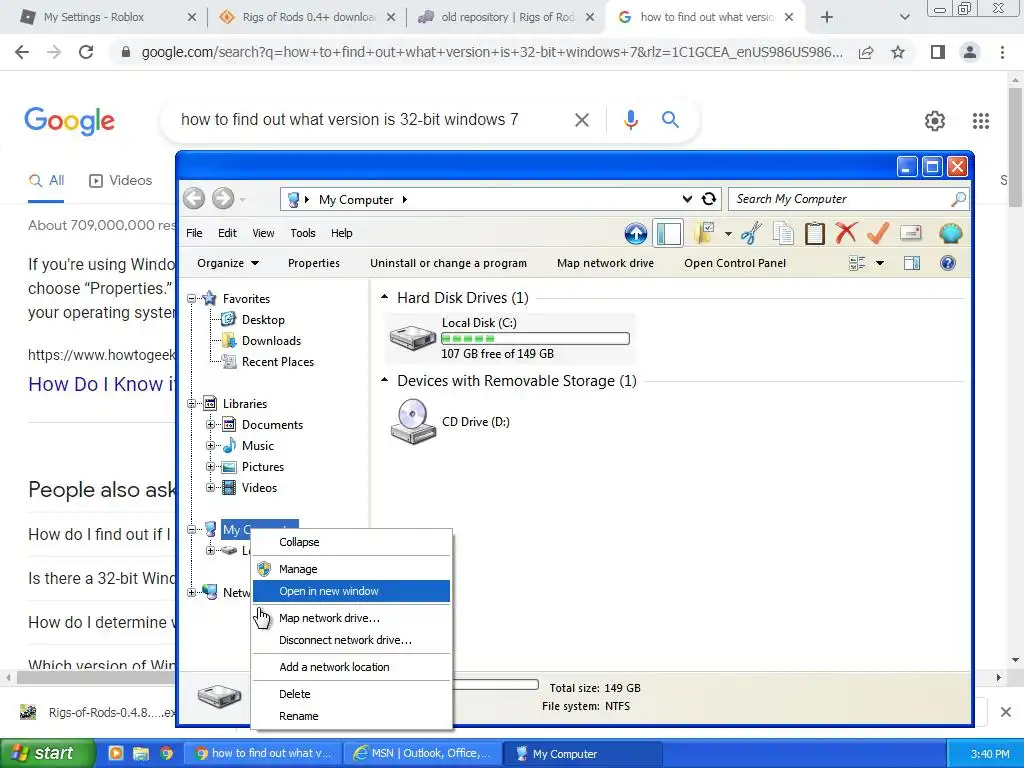This screenshot has height=768, width=1024.
Task: Open the address bar history dropdown
Action: [687, 199]
